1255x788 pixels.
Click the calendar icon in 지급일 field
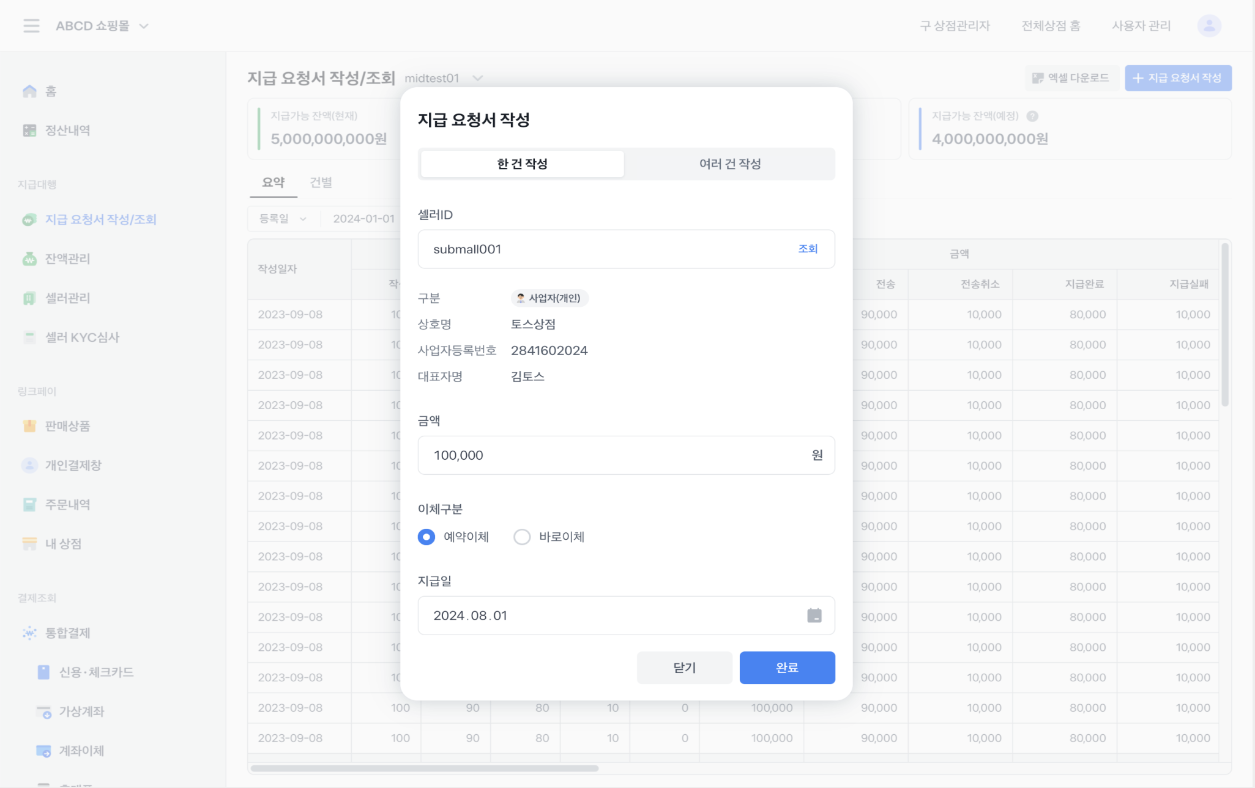coord(814,616)
